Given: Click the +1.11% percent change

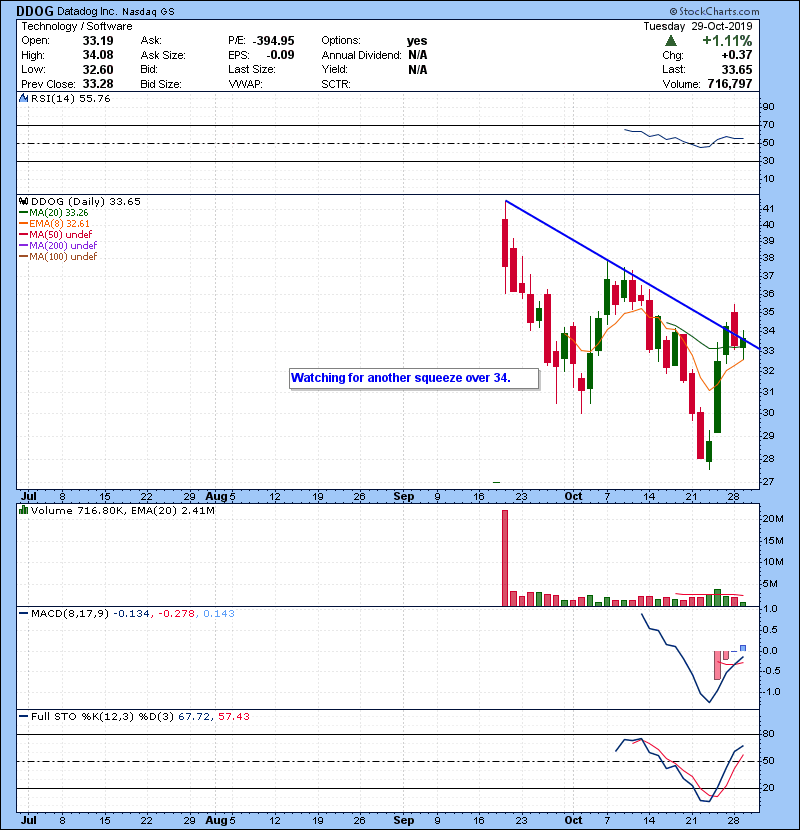Looking at the screenshot, I should click(x=727, y=41).
